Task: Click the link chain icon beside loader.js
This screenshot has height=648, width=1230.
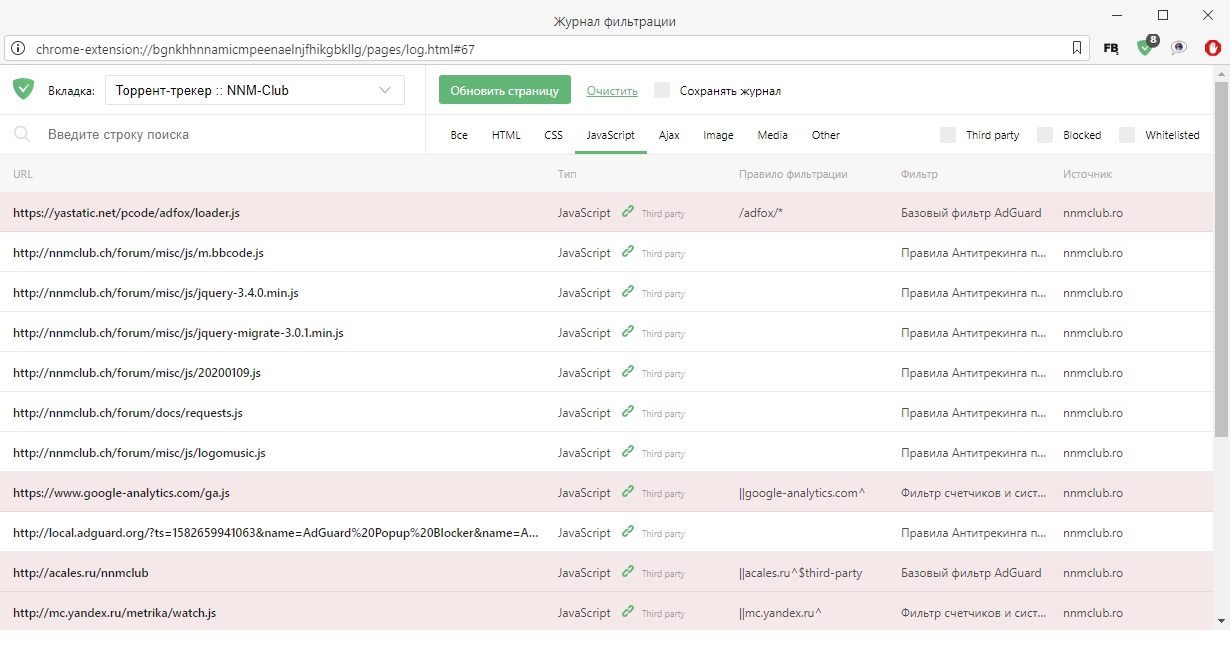Action: (x=628, y=212)
